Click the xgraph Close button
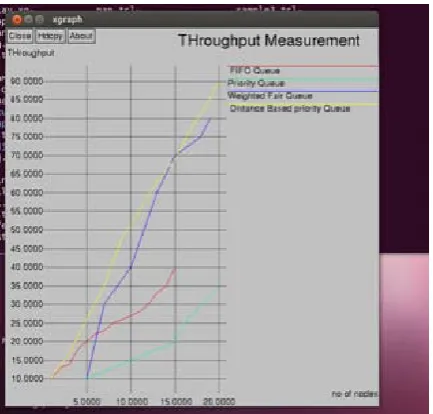This screenshot has width=433, height=414. pyautogui.click(x=20, y=36)
